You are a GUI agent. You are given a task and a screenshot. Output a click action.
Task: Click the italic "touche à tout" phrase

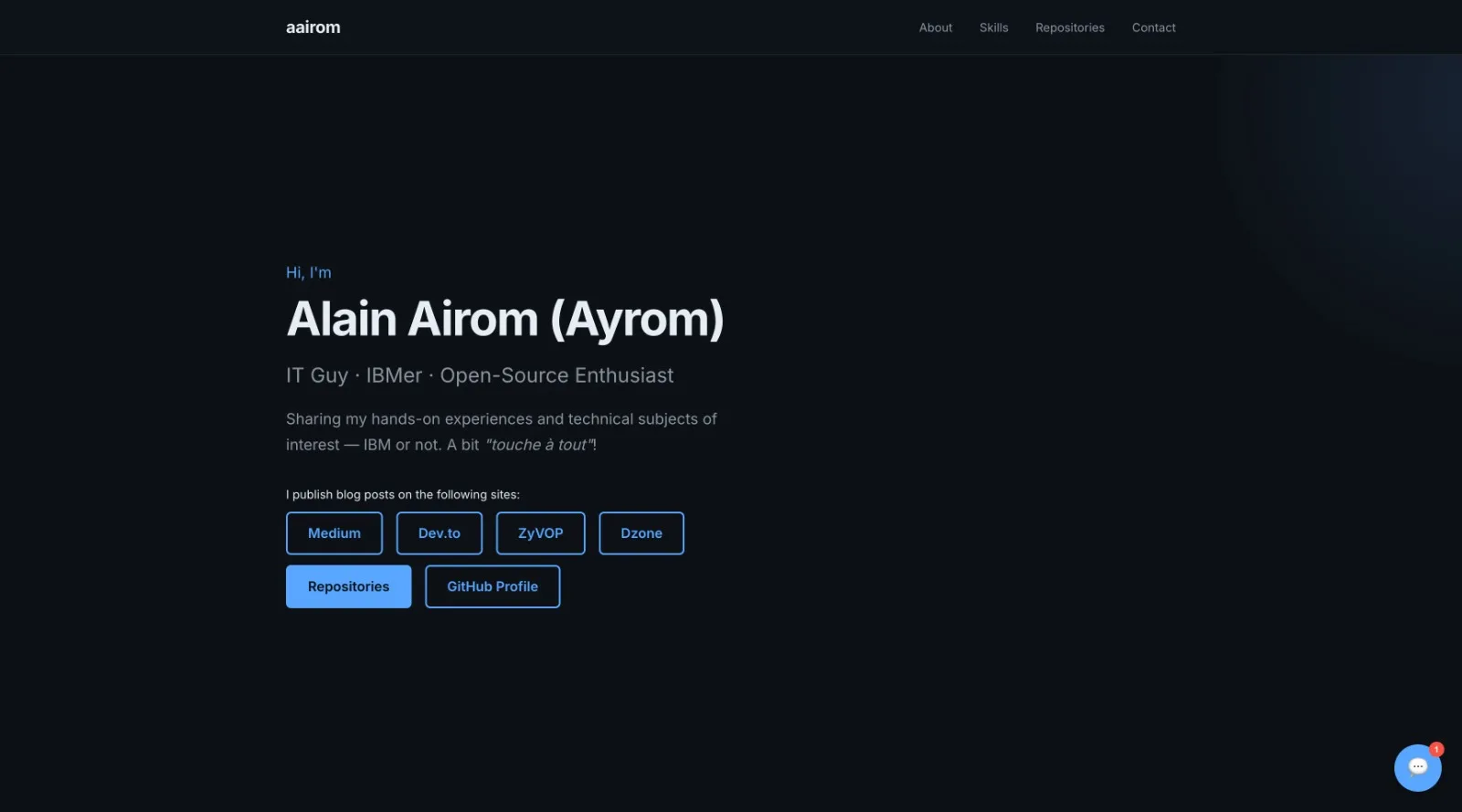tap(539, 445)
